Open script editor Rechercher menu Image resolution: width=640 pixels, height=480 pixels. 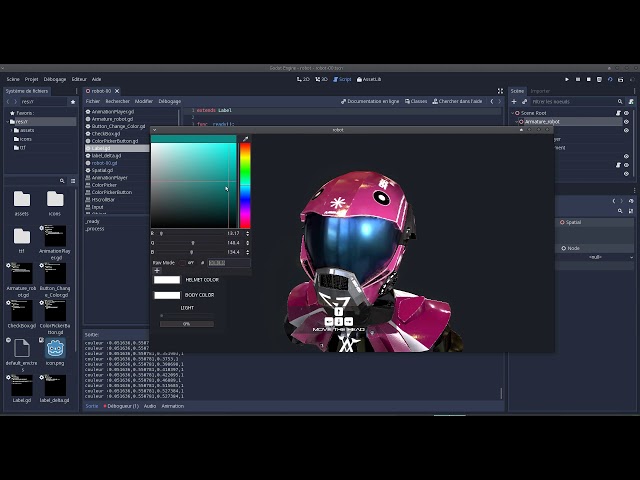[x=118, y=101]
